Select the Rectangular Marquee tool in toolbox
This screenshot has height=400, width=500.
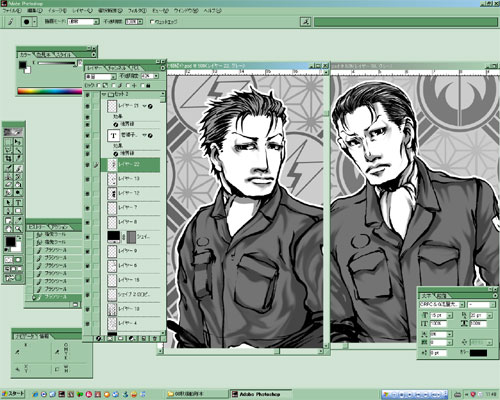tap(8, 142)
